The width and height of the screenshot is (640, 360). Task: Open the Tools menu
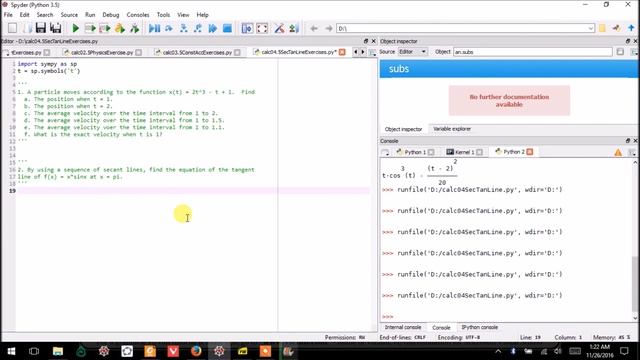tap(163, 15)
